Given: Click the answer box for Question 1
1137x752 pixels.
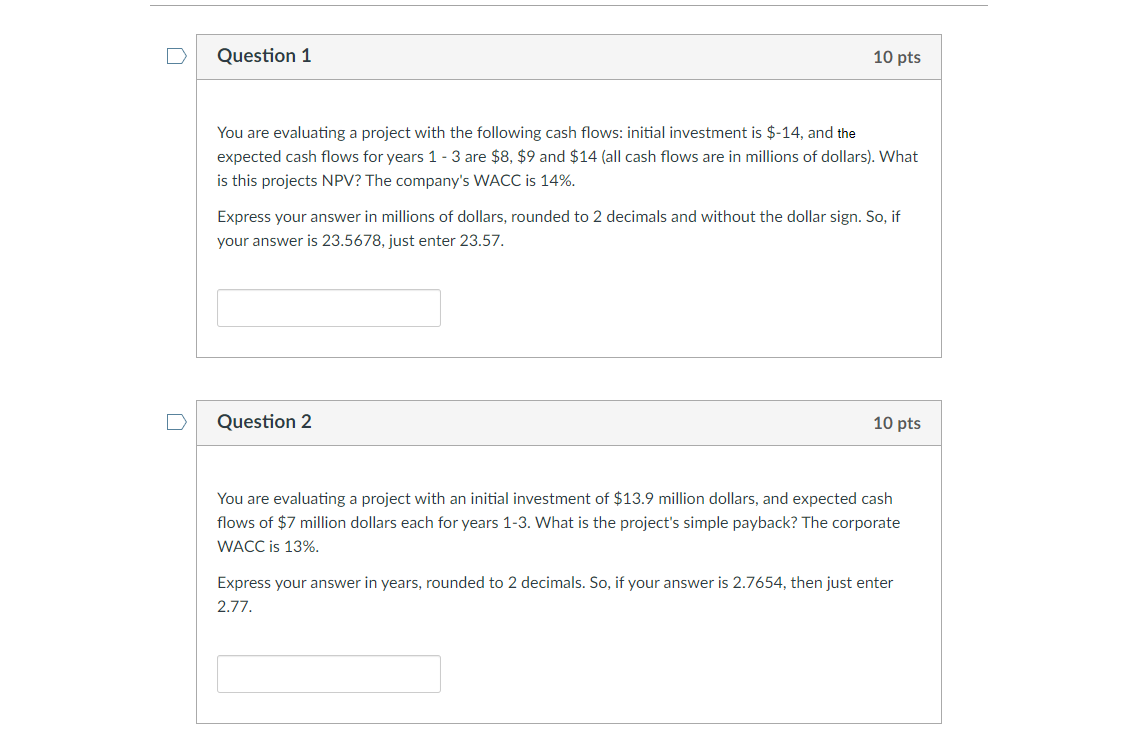Looking at the screenshot, I should [x=329, y=308].
